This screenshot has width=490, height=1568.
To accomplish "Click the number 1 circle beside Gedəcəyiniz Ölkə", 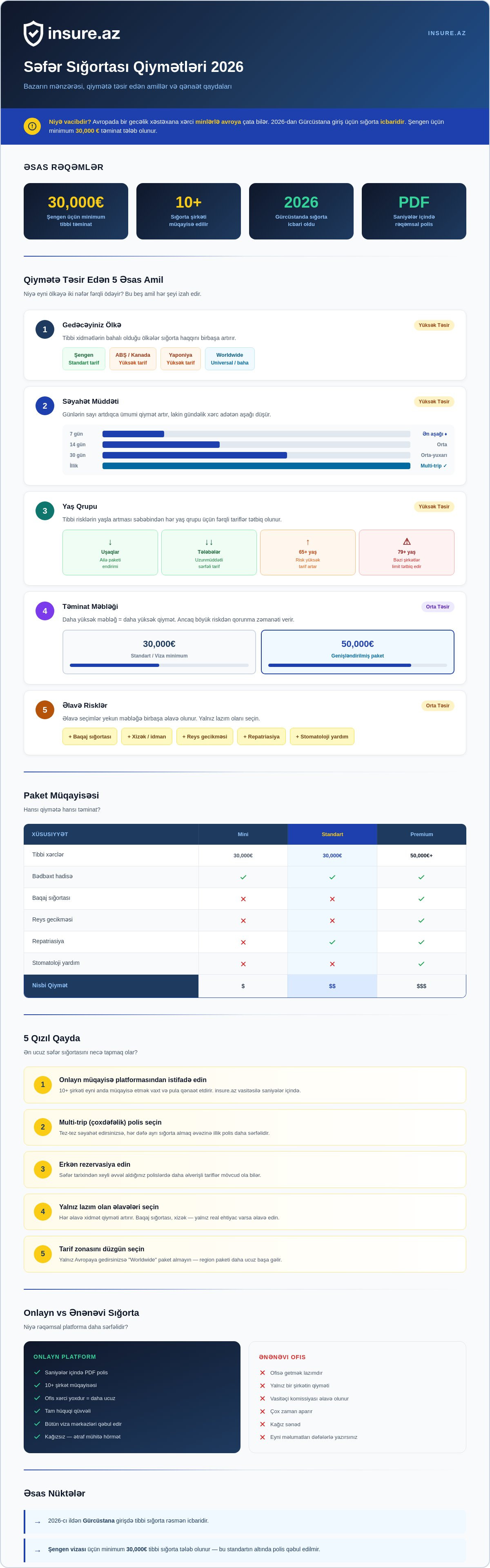I will (x=45, y=329).
